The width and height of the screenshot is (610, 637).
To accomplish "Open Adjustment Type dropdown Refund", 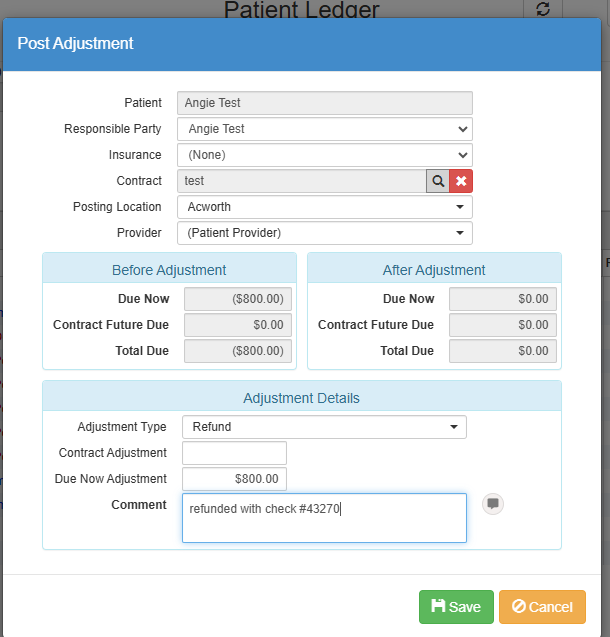I will tap(324, 427).
